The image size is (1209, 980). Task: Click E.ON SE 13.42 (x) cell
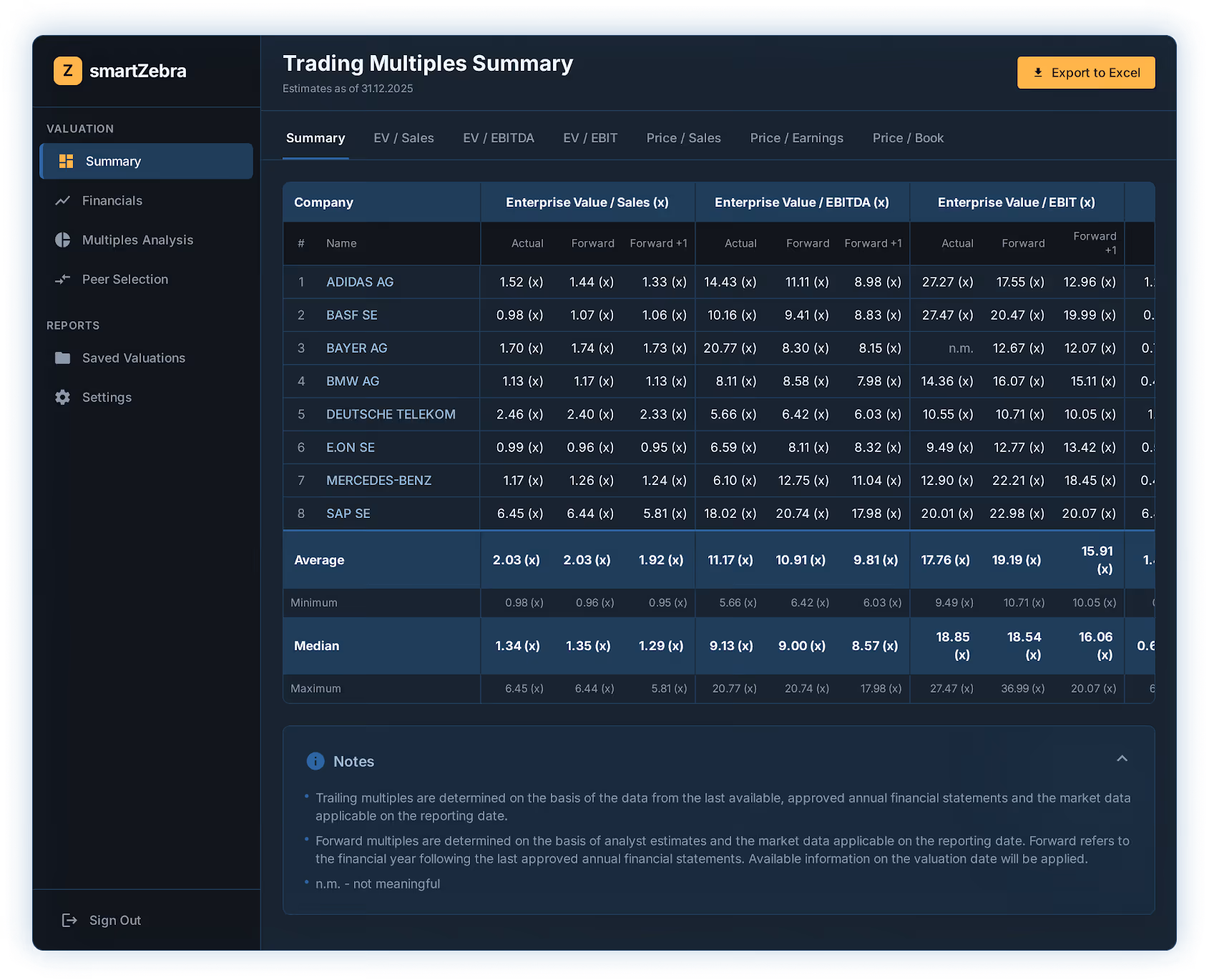1090,447
